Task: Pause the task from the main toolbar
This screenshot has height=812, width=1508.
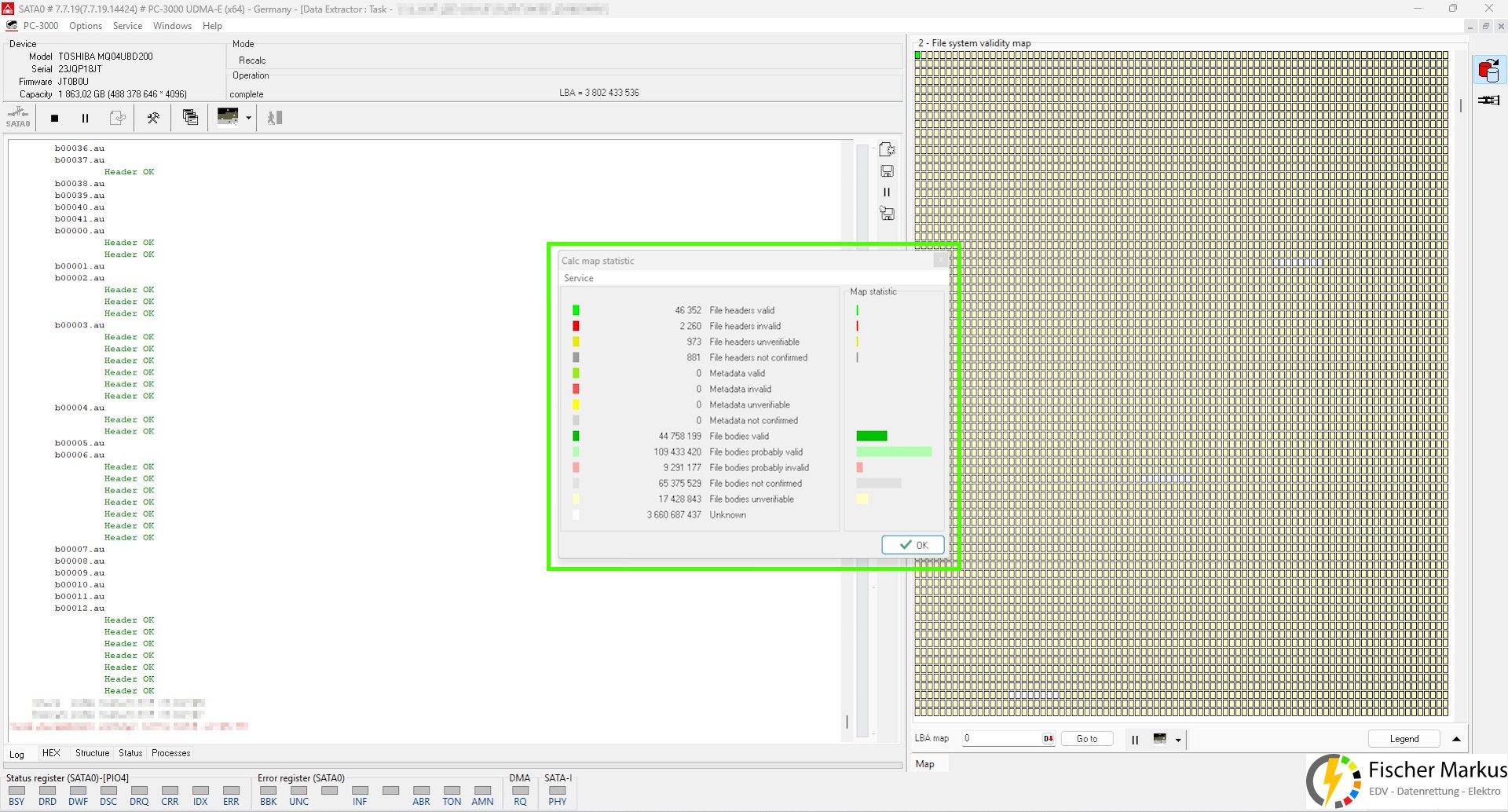Action: [85, 119]
